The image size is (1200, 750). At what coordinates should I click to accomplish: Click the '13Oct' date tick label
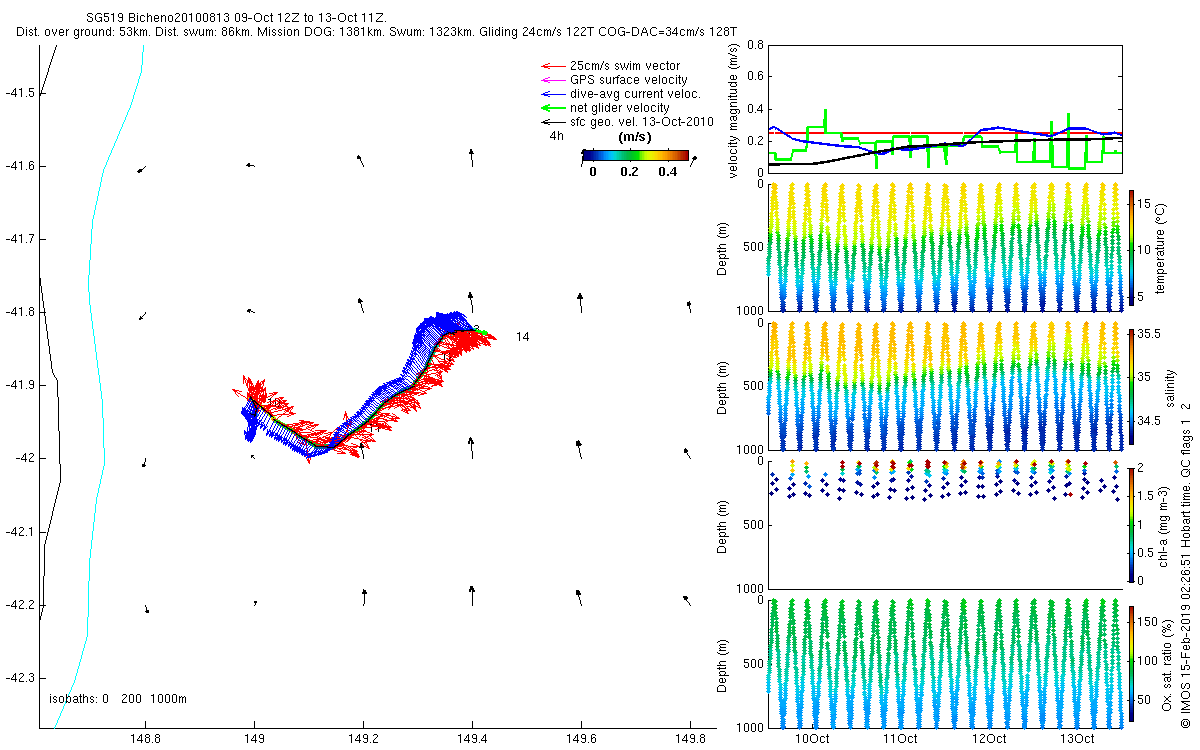[1076, 739]
